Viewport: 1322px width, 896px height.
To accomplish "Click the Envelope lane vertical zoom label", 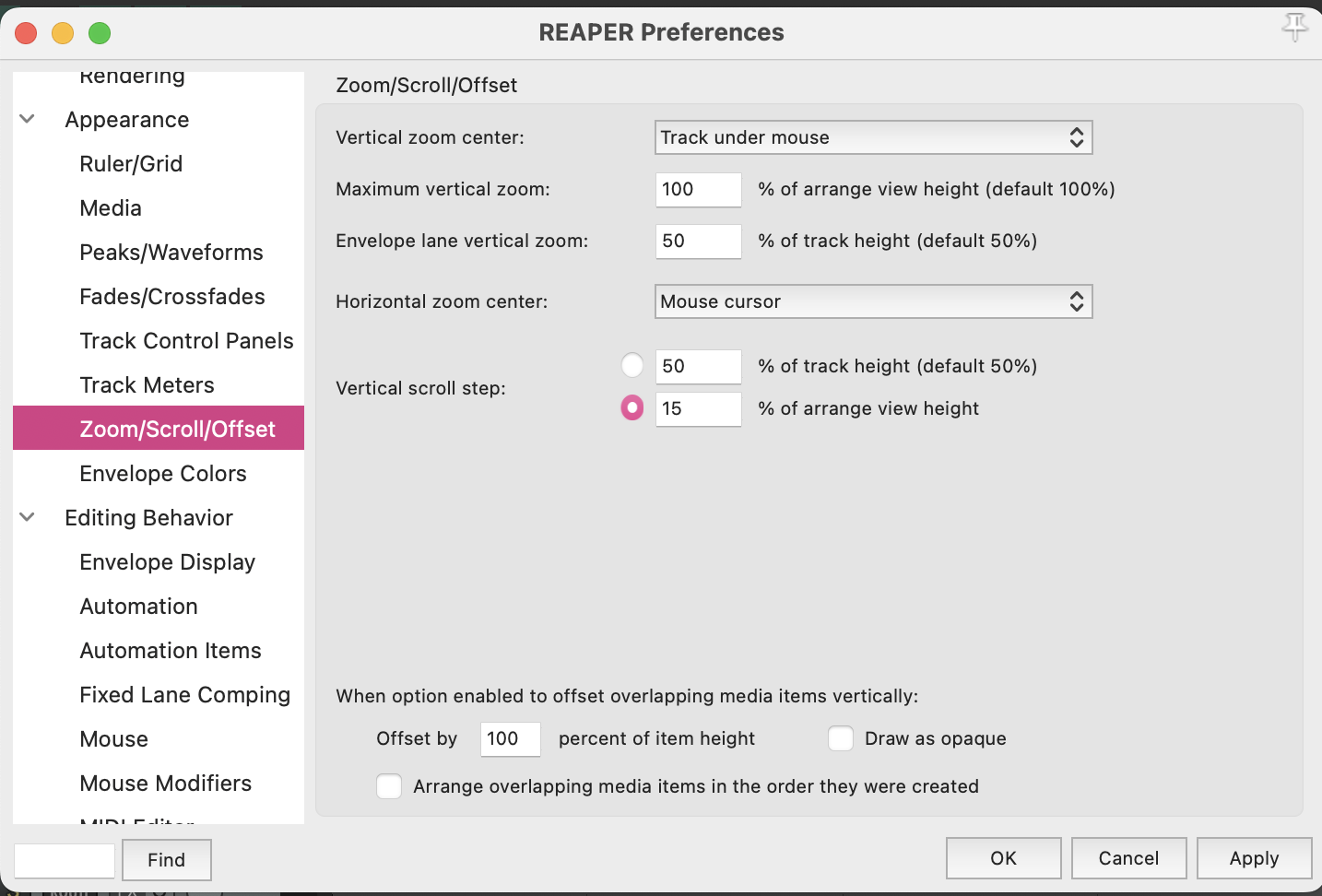I will tap(462, 241).
